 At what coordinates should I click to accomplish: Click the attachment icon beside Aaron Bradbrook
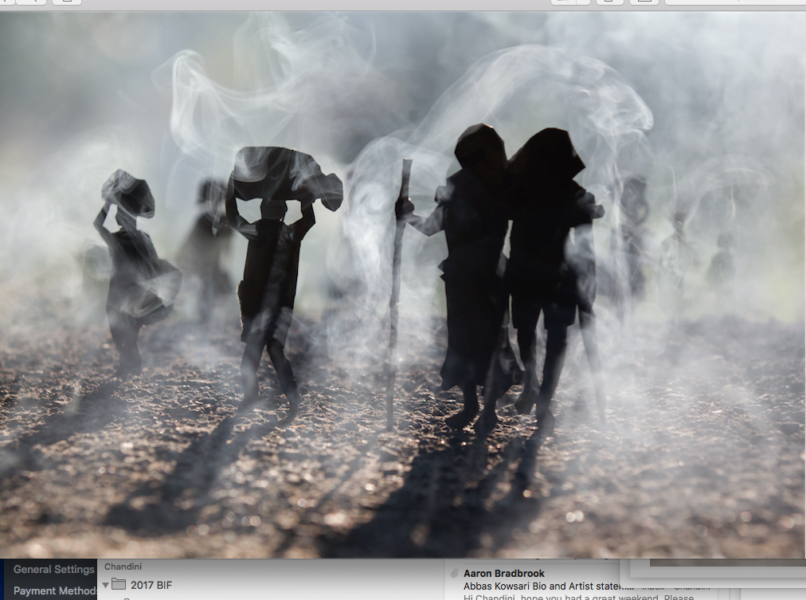tap(454, 574)
